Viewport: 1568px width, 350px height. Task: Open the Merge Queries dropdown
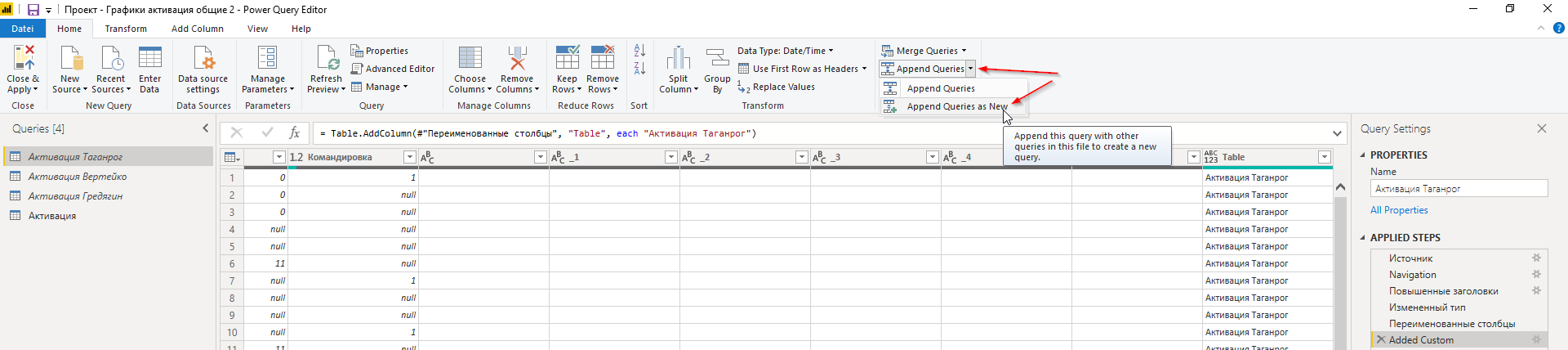[924, 51]
